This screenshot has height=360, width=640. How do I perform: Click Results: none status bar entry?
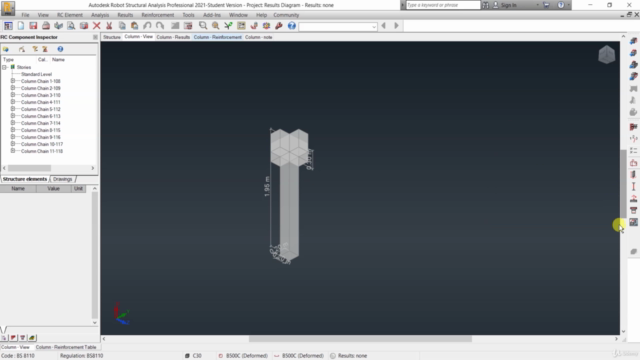348,356
